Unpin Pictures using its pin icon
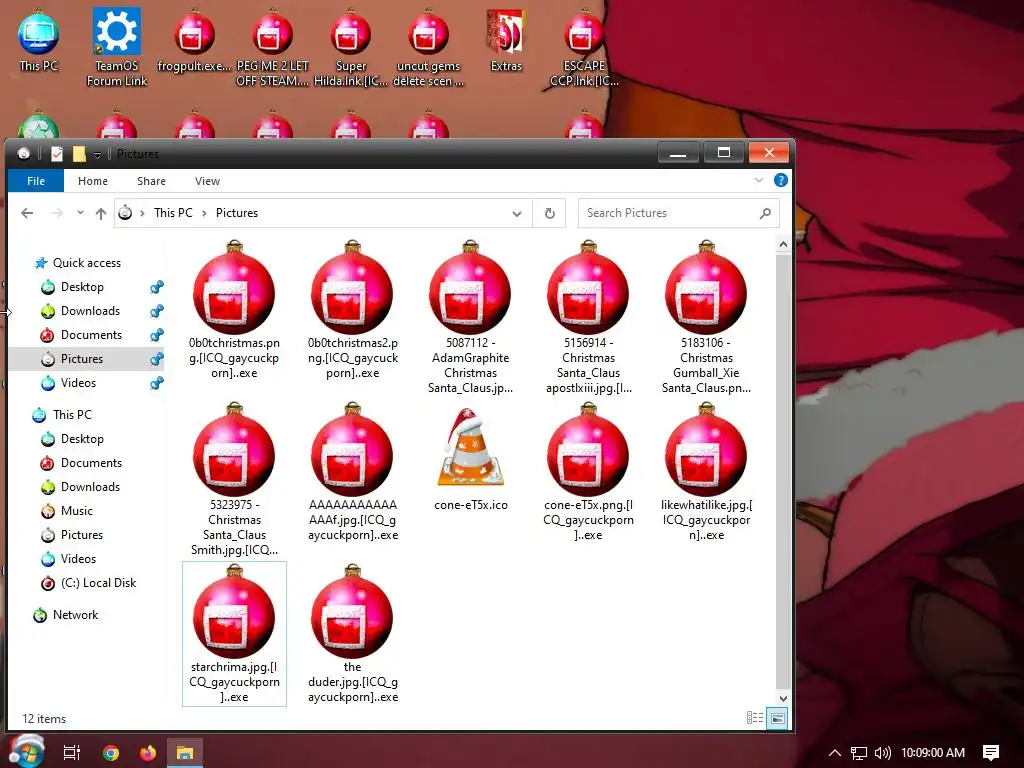This screenshot has height=768, width=1024. tap(157, 359)
